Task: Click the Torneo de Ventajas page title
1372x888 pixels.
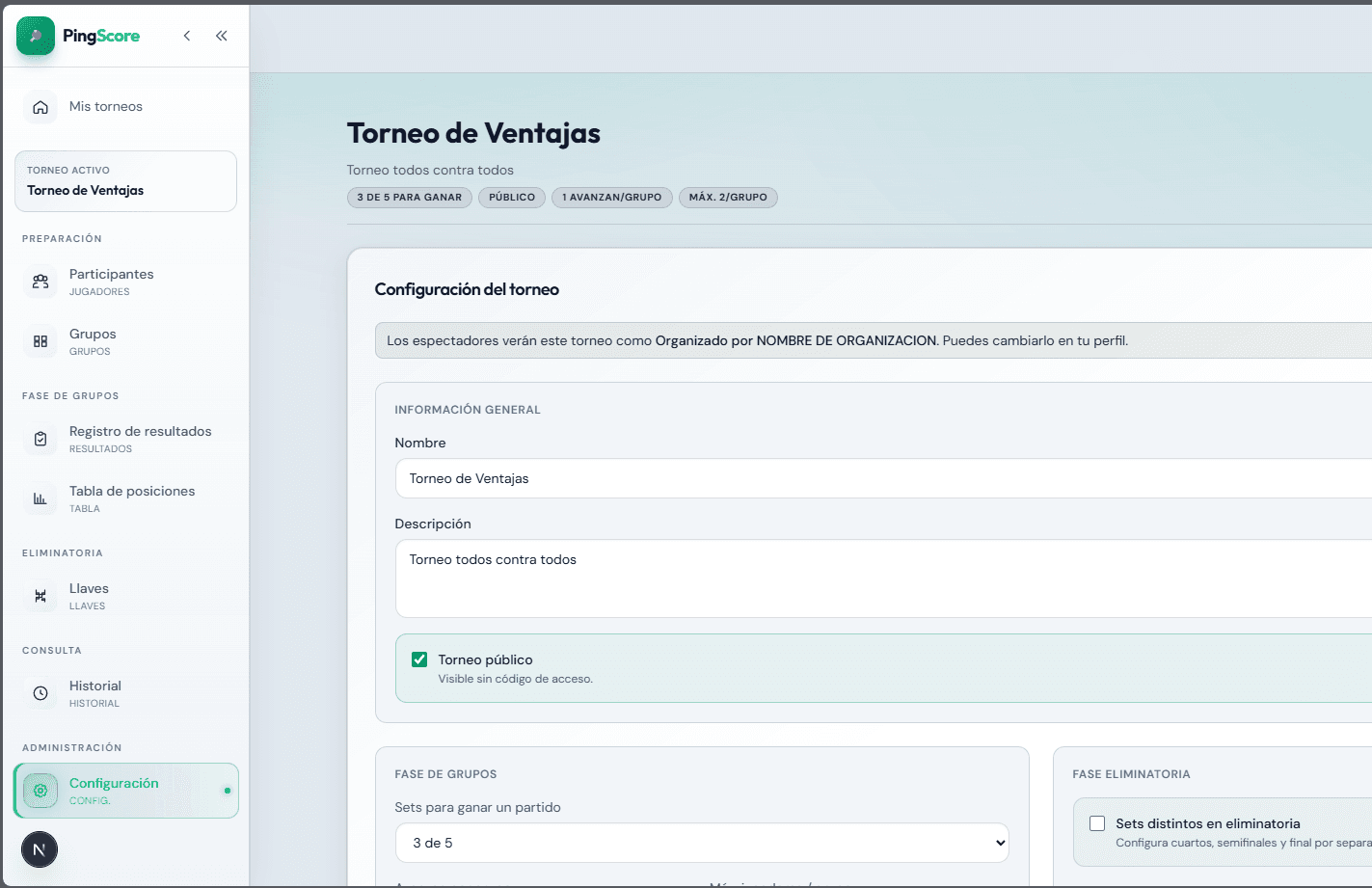Action: click(473, 133)
